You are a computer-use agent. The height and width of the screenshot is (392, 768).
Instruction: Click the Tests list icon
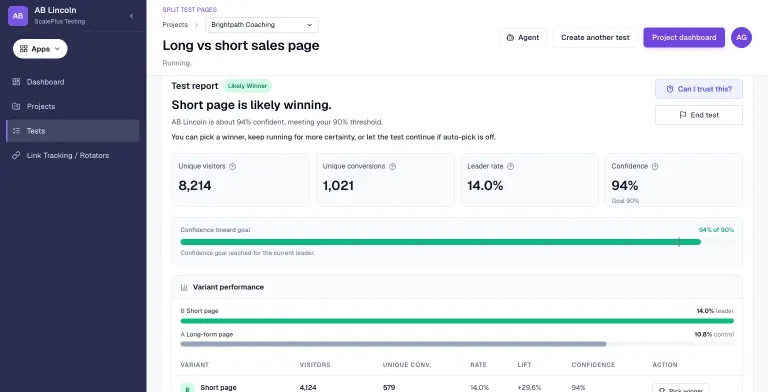pos(16,131)
